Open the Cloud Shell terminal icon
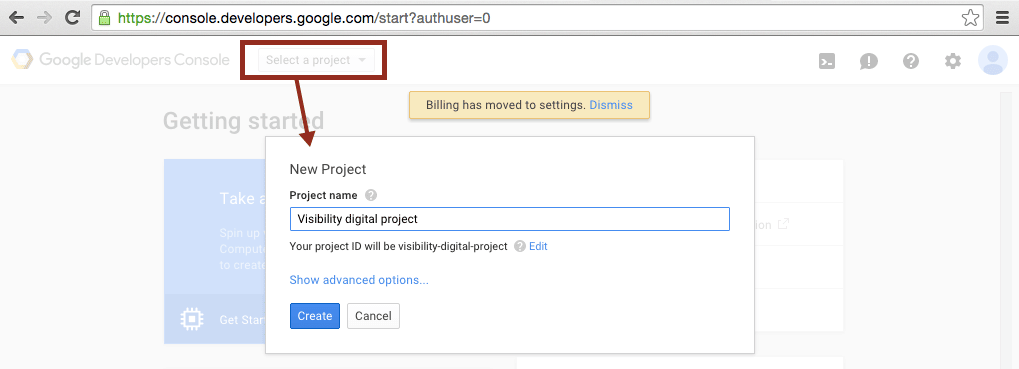The height and width of the screenshot is (369, 1019). (827, 61)
